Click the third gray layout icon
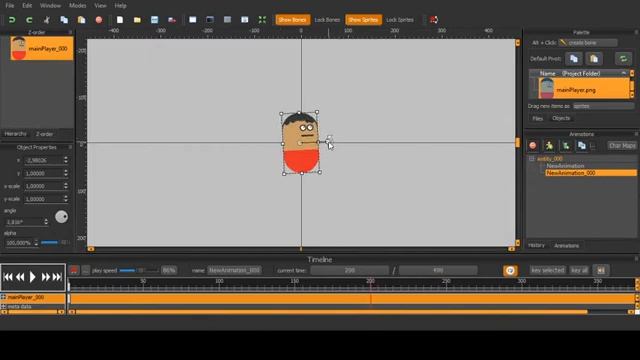The image size is (640, 360). pyautogui.click(x=227, y=20)
